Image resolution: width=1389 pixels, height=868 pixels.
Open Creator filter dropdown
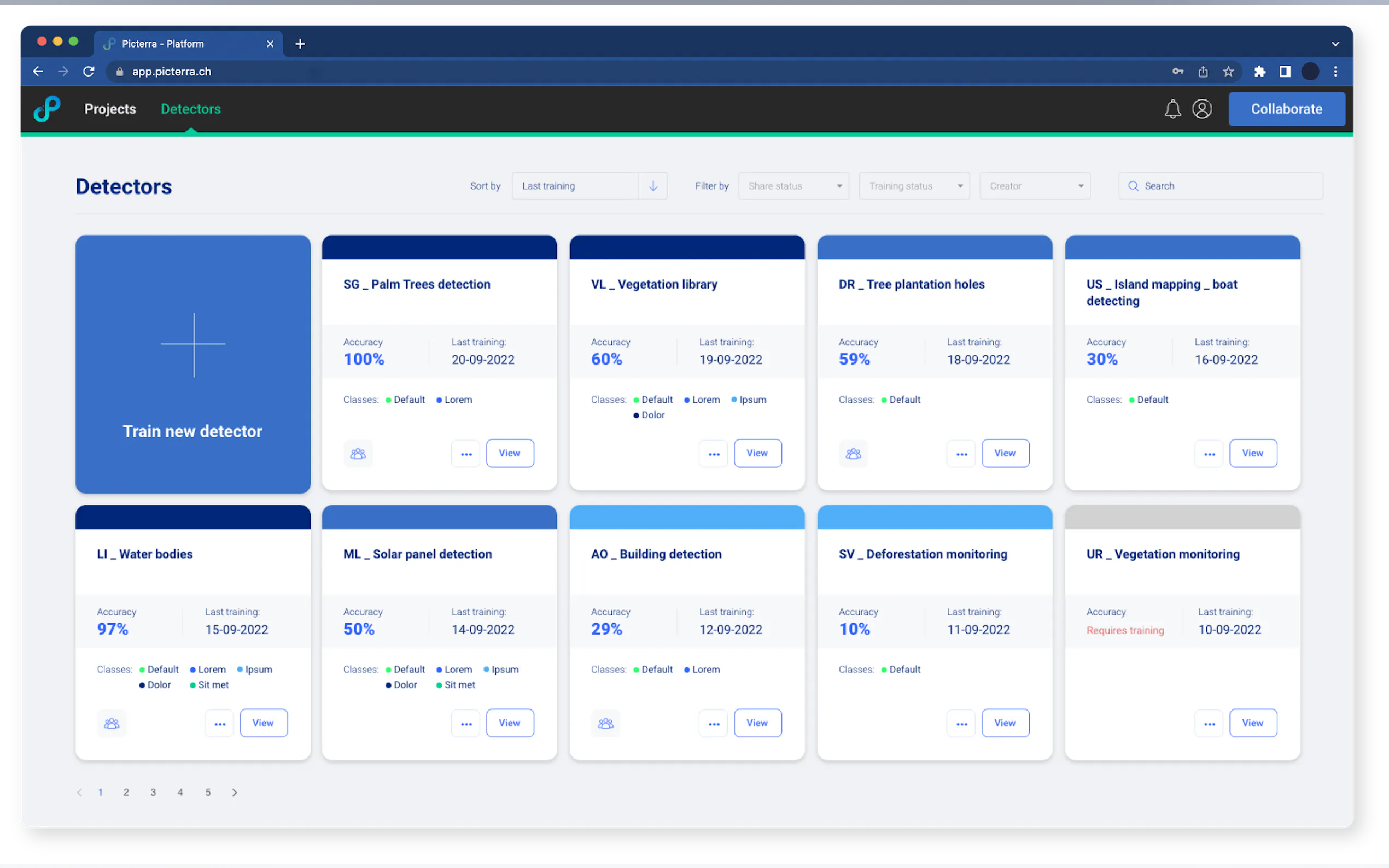[1035, 186]
